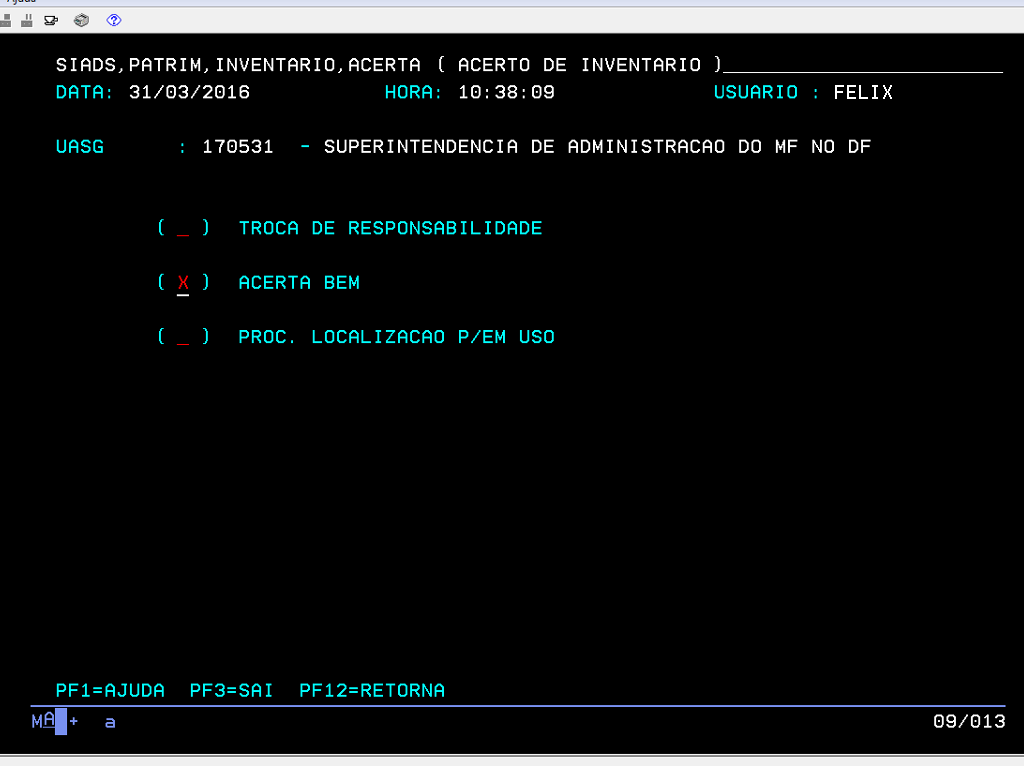1024x768 pixels.
Task: Click the TROCA DE RESPONSABILIDADE label
Action: 391,229
